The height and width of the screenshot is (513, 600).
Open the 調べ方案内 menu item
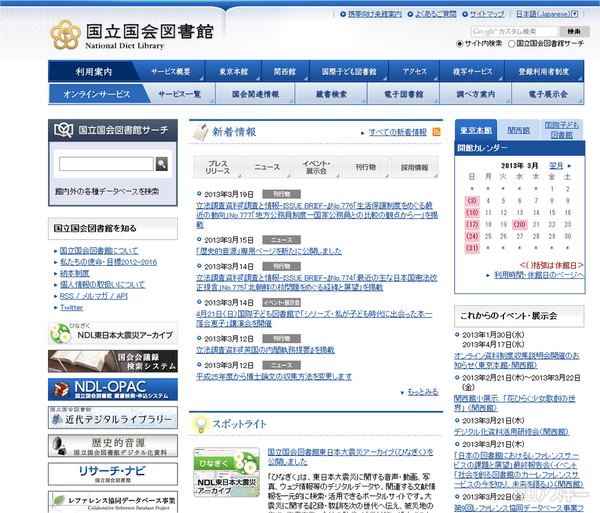(x=476, y=94)
